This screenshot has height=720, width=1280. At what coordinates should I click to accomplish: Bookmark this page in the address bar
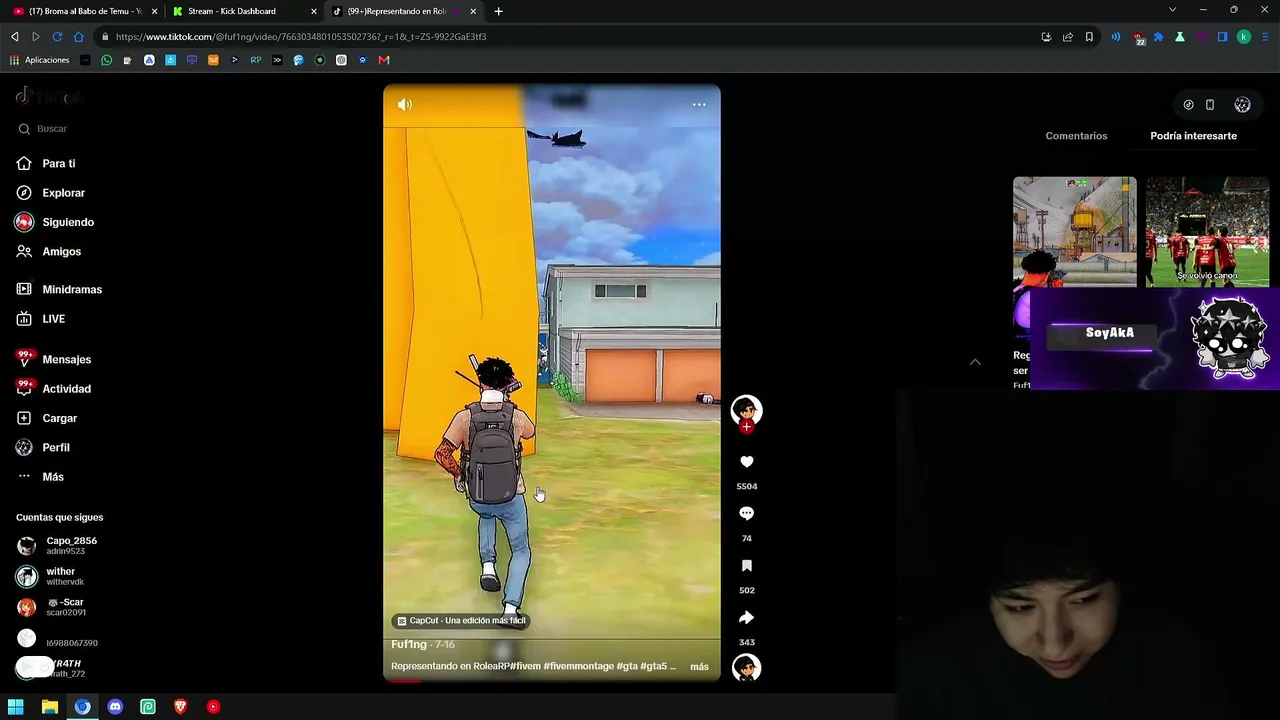(1089, 37)
